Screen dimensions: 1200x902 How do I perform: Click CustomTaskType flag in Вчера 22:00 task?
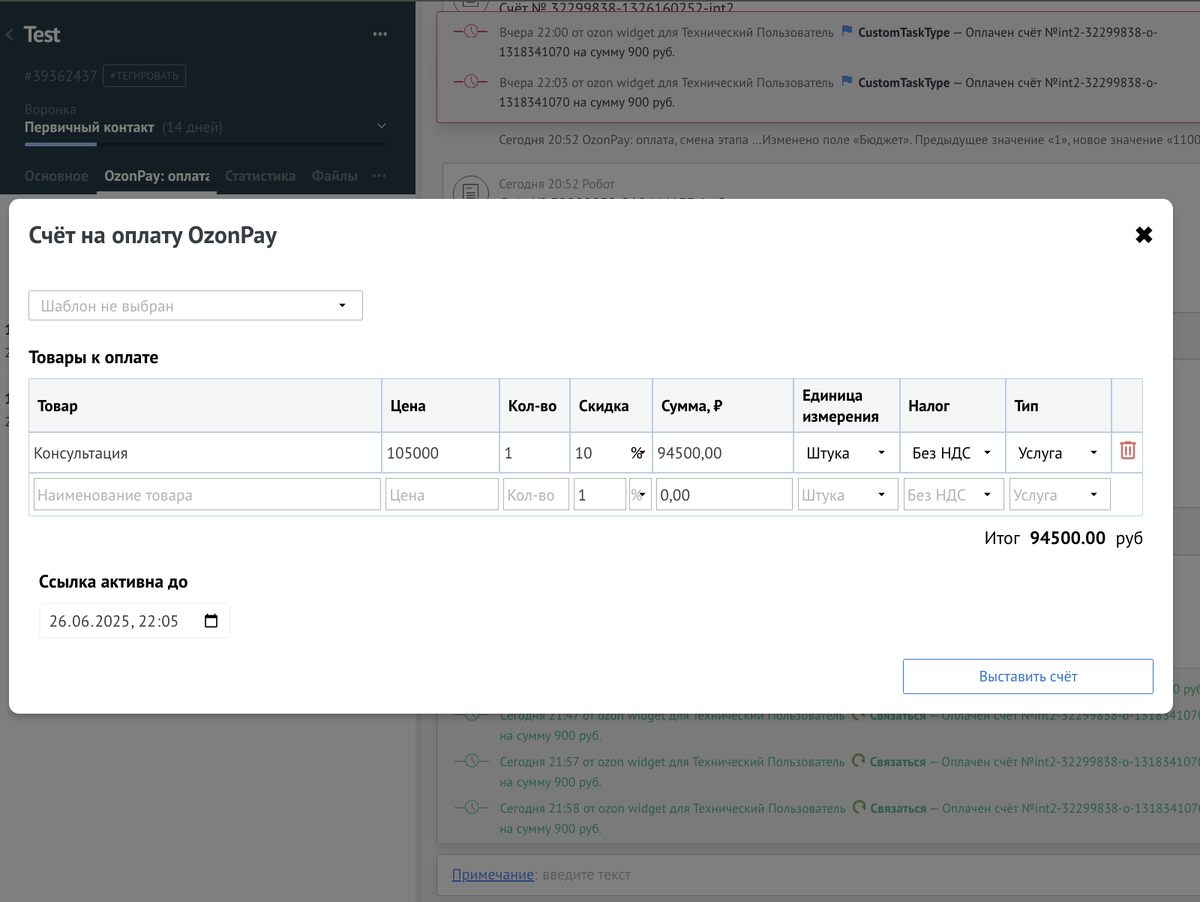click(846, 32)
